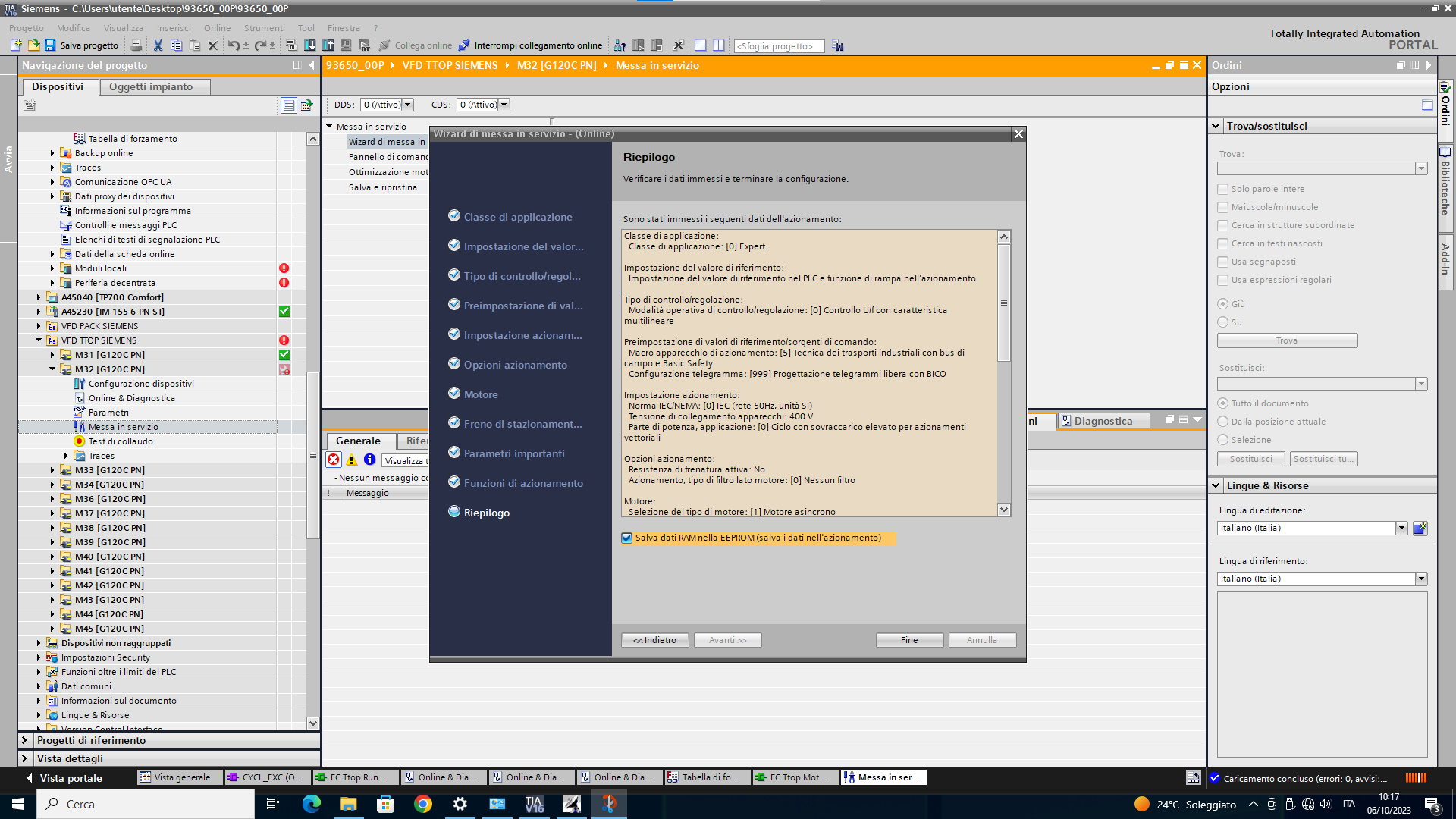
Task: Open Windows Start menu
Action: point(18,804)
